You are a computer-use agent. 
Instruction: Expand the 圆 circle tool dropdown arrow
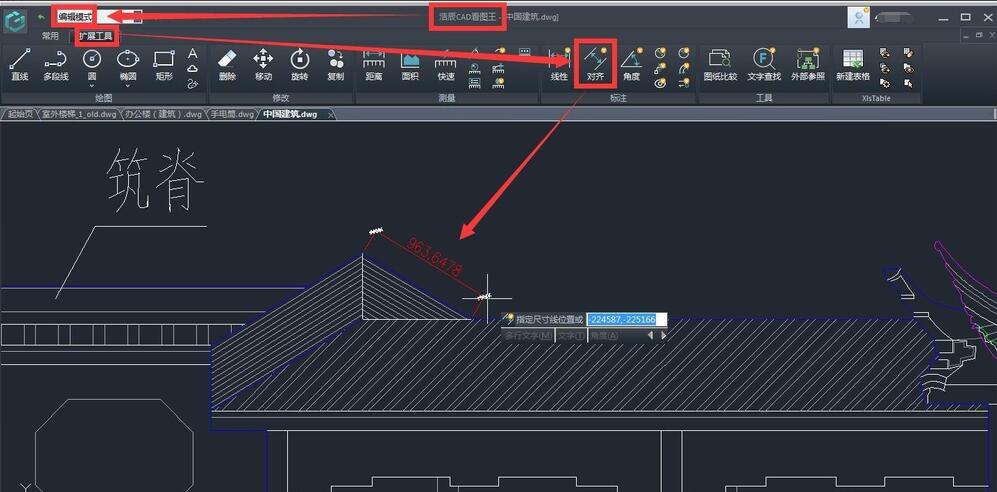click(92, 86)
